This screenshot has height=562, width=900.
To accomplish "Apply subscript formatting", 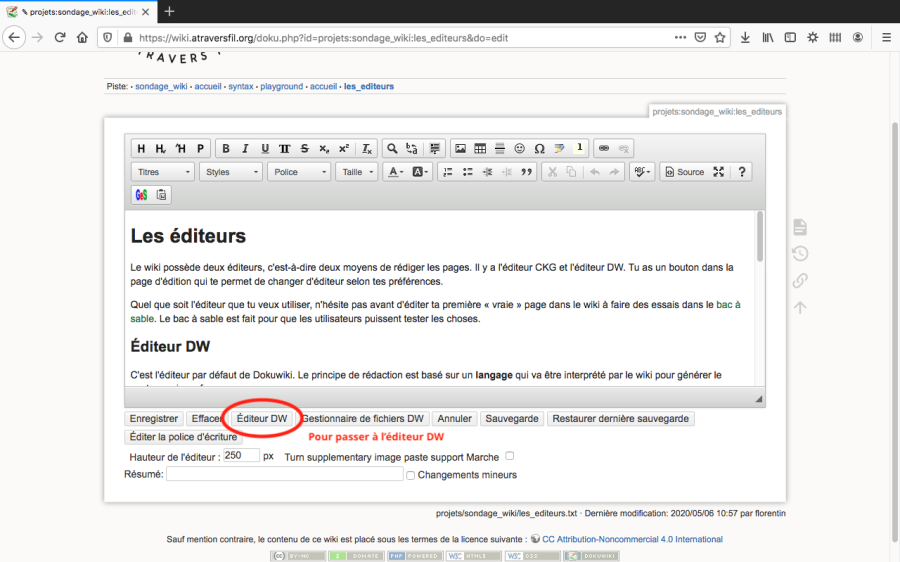I will tap(324, 149).
